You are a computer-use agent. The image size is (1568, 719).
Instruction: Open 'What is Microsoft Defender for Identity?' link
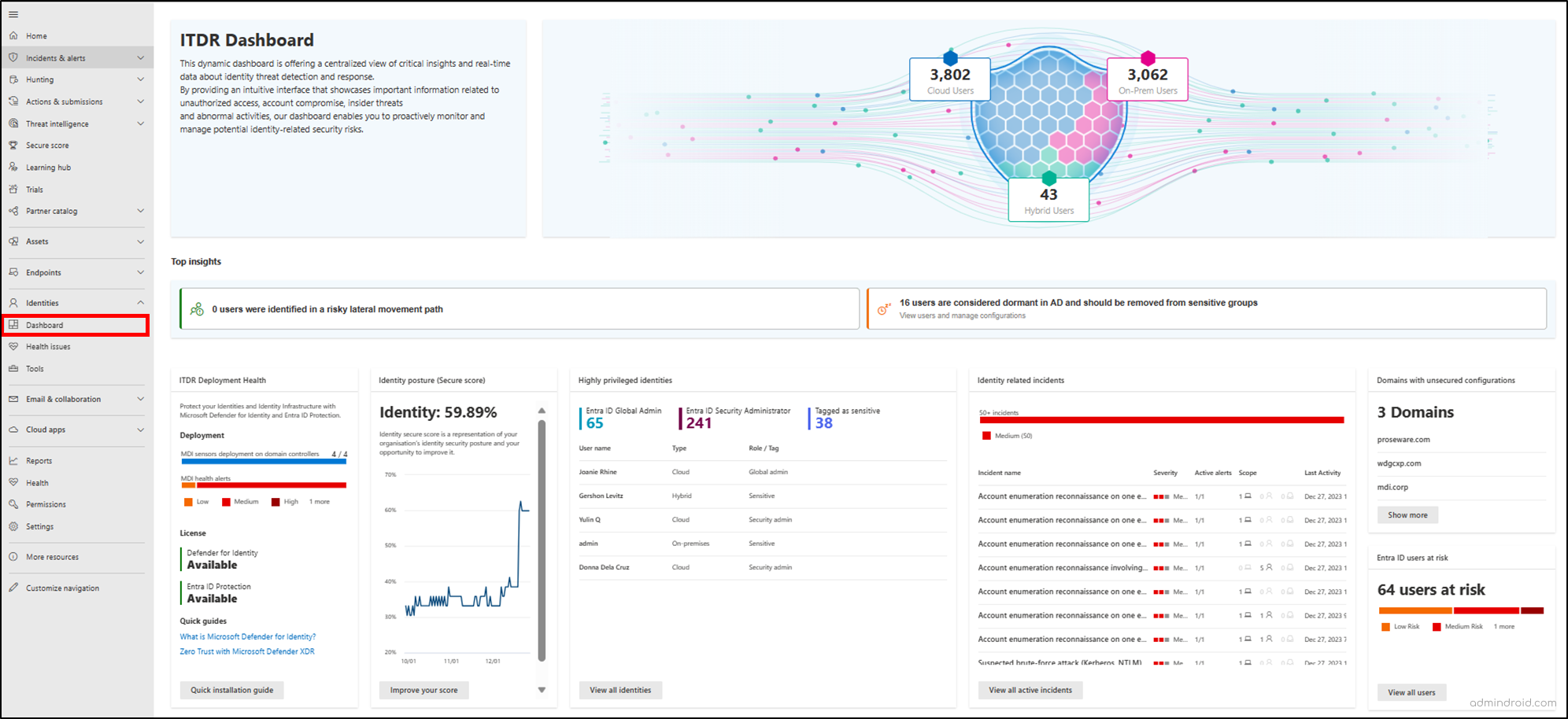pos(247,636)
